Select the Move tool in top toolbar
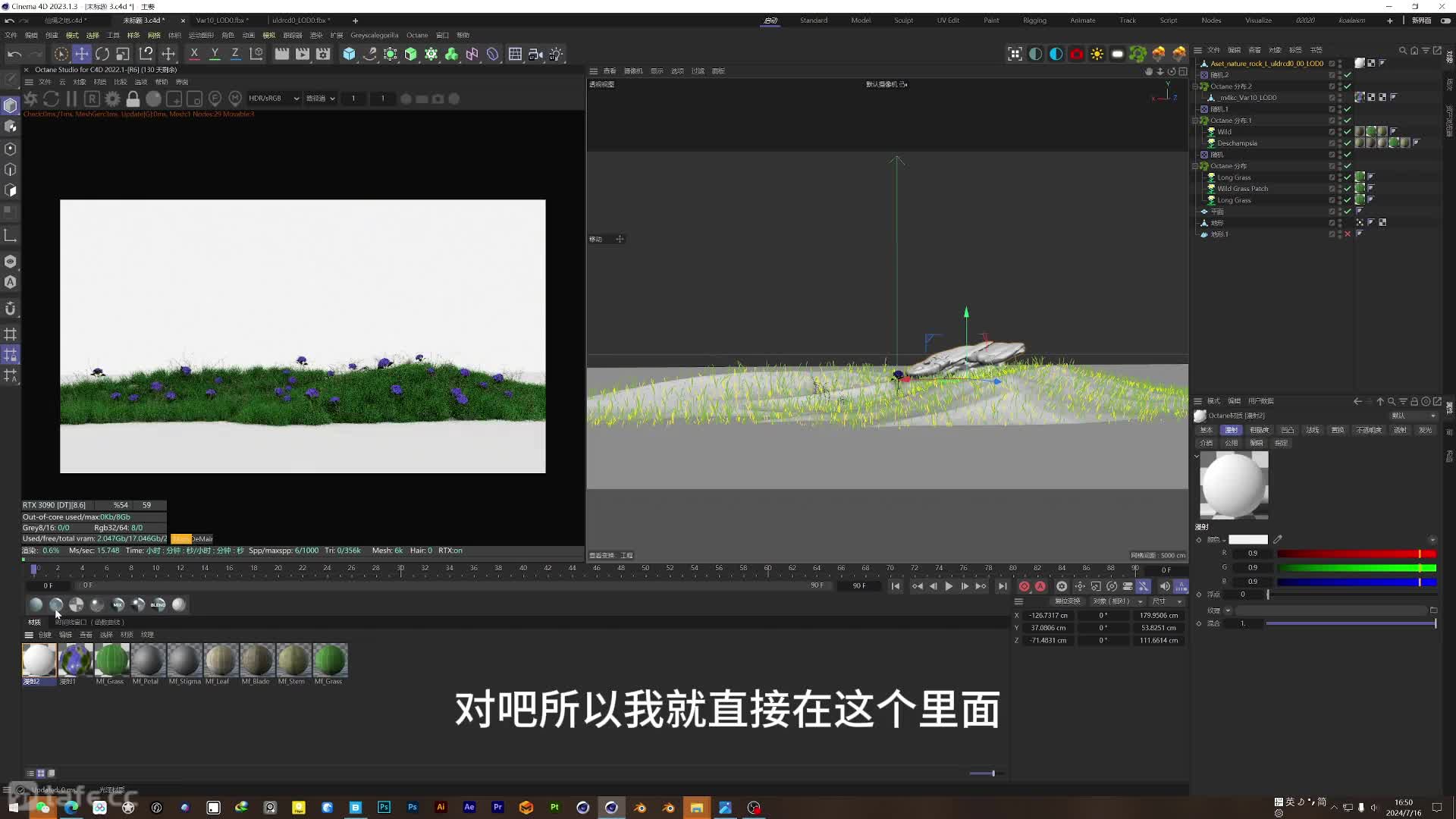Image resolution: width=1456 pixels, height=819 pixels. click(x=81, y=54)
